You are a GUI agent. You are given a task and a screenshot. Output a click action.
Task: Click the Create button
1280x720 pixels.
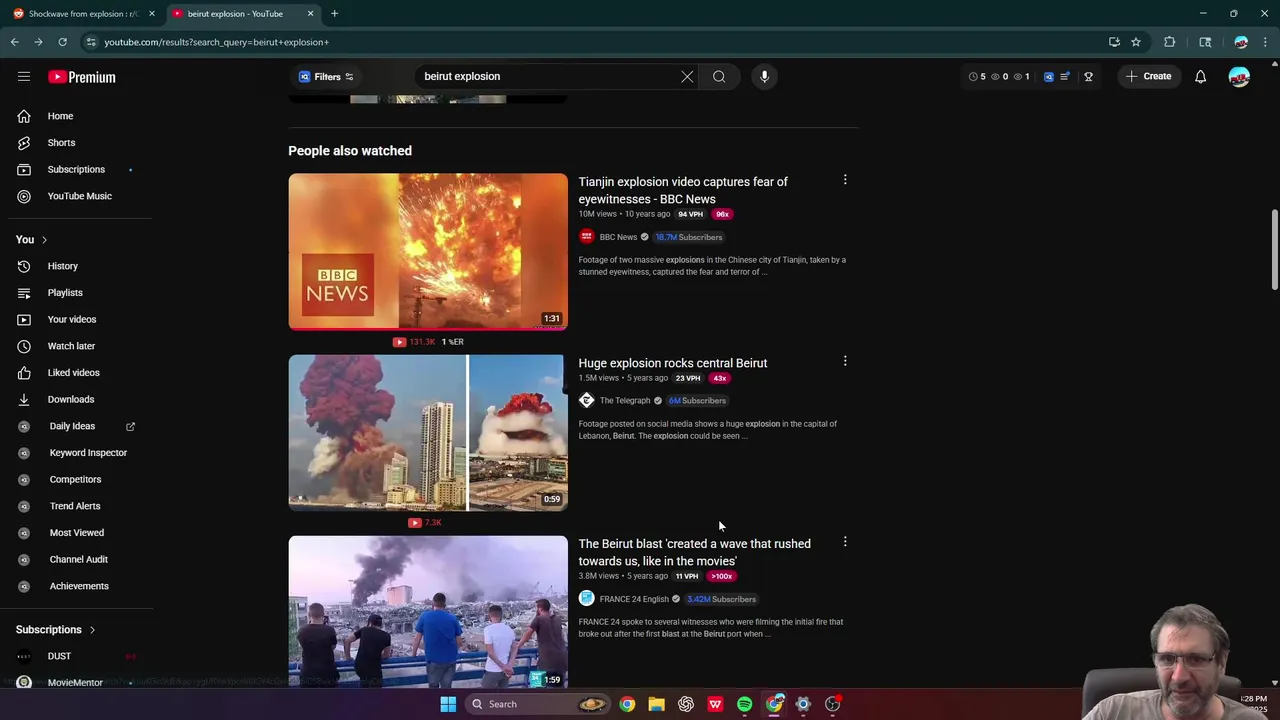coord(1147,76)
